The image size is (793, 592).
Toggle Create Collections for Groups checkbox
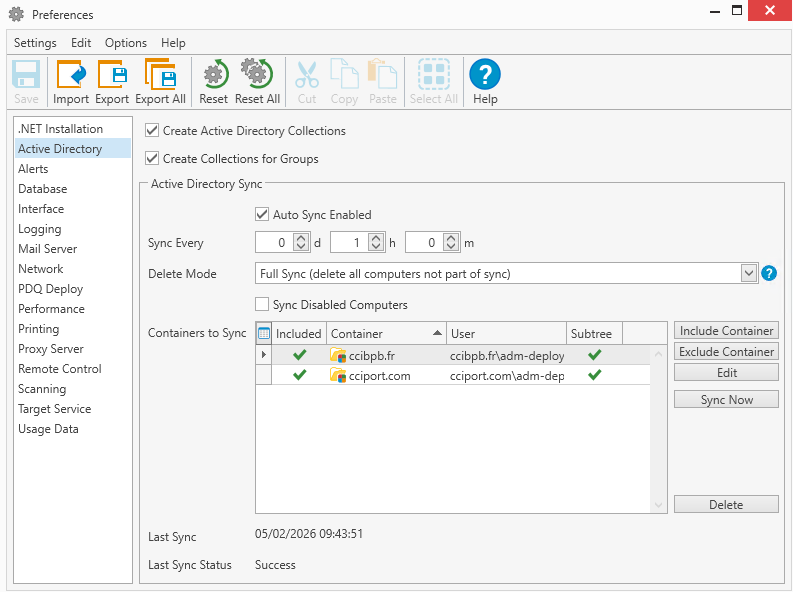(x=152, y=158)
